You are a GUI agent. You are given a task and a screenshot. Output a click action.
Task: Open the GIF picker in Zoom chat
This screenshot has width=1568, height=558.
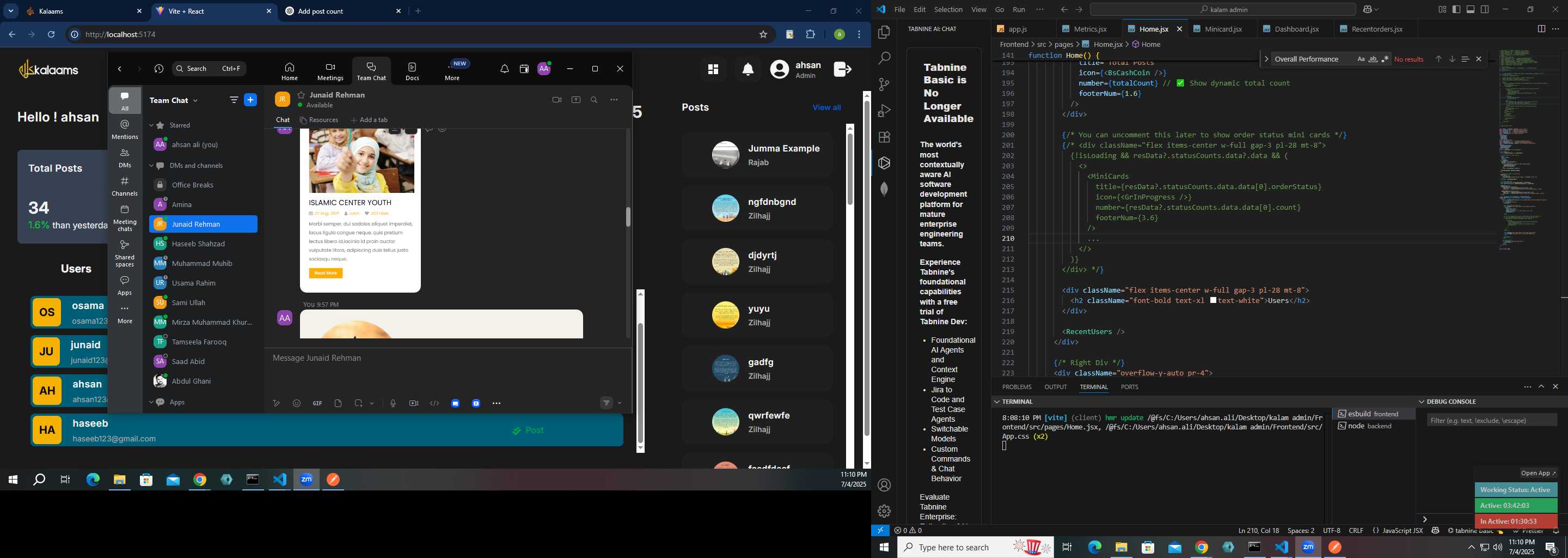point(318,403)
